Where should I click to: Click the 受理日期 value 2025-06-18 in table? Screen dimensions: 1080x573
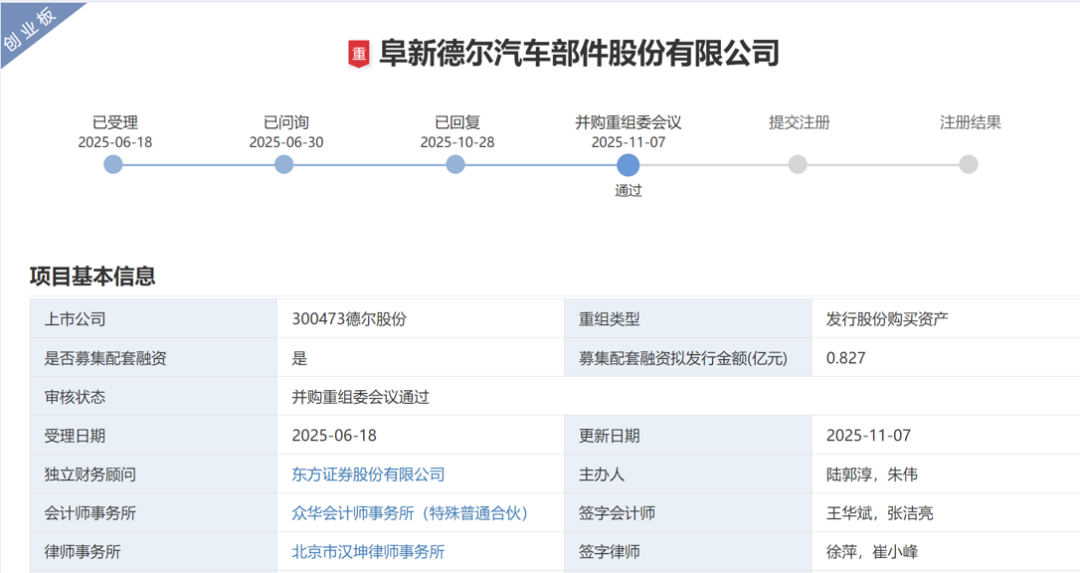(334, 436)
